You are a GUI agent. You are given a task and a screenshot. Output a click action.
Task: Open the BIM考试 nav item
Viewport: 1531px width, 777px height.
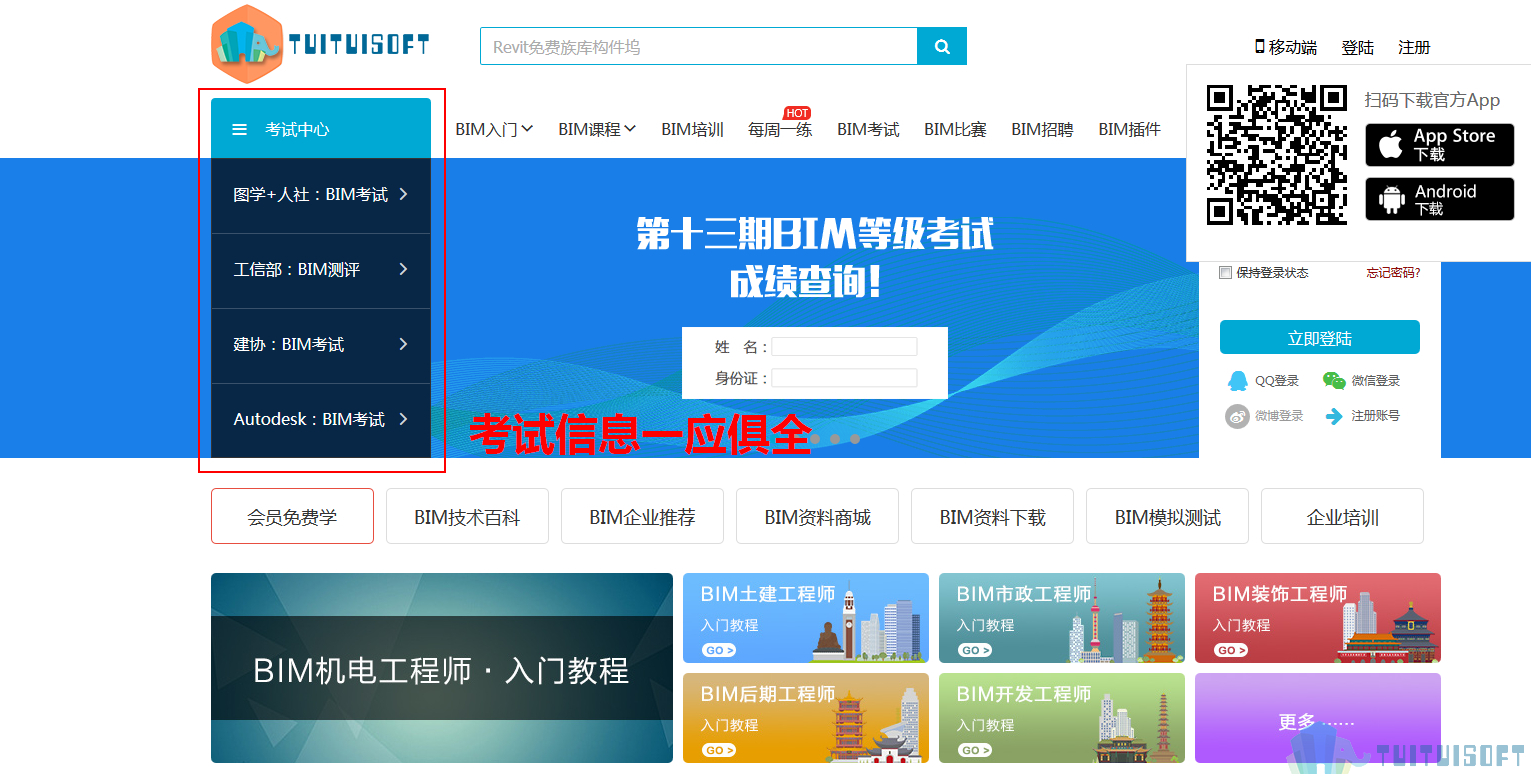coord(868,129)
